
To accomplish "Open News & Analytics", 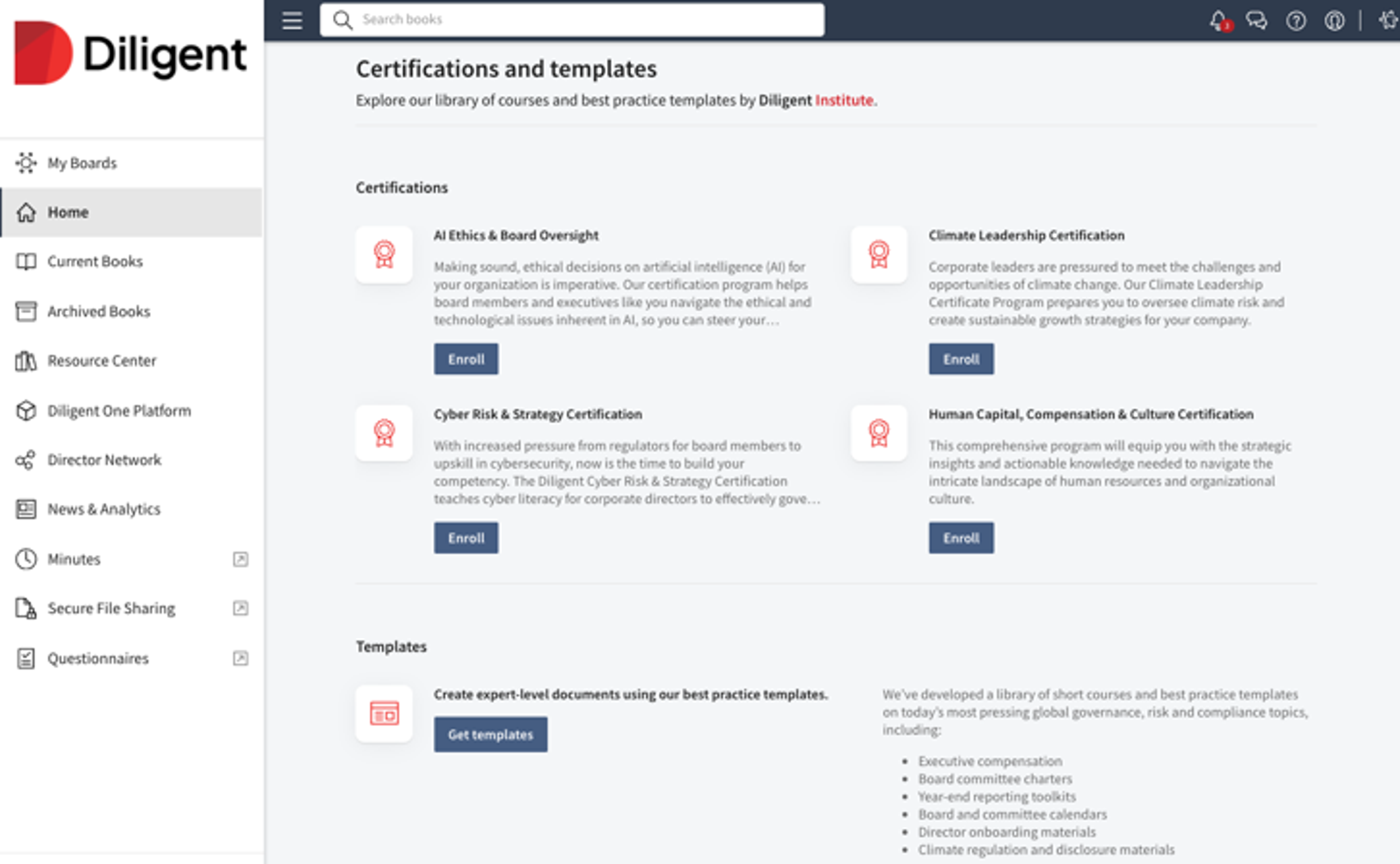I will click(131, 509).
